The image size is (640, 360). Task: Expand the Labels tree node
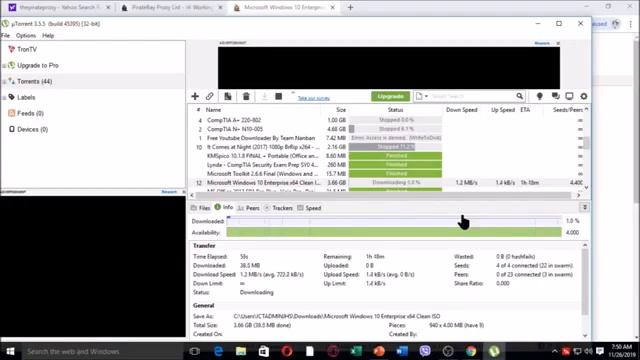[x=4, y=98]
